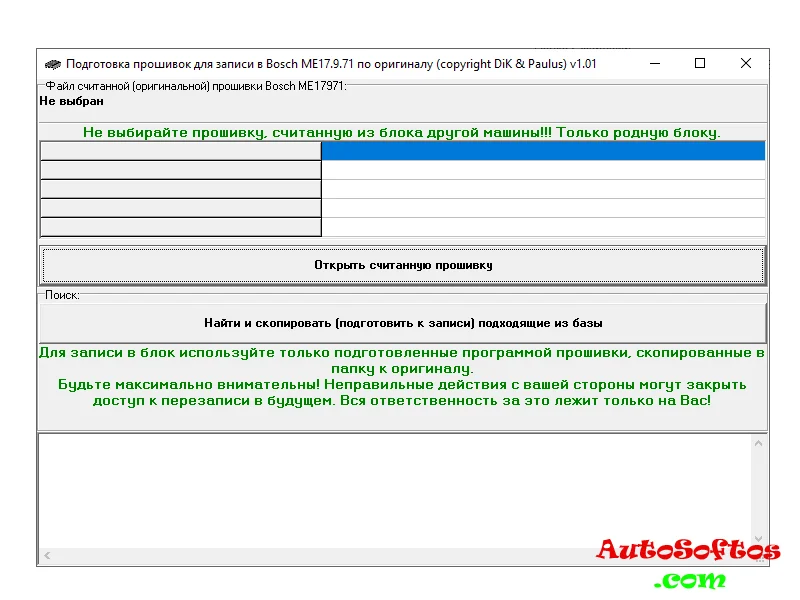The height and width of the screenshot is (600, 800).
Task: Close the firmware preparation window
Action: 746,64
